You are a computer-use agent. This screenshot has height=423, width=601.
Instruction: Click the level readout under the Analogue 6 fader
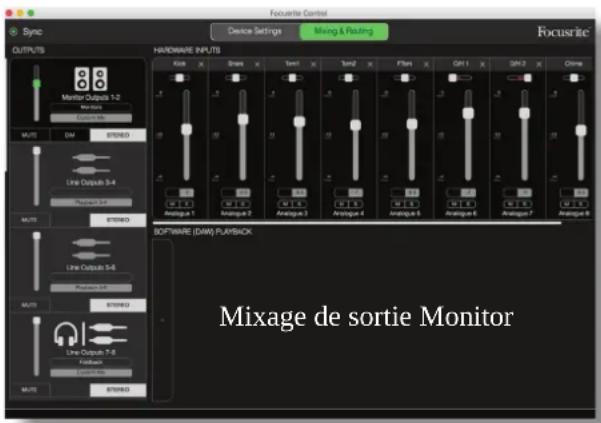click(468, 193)
